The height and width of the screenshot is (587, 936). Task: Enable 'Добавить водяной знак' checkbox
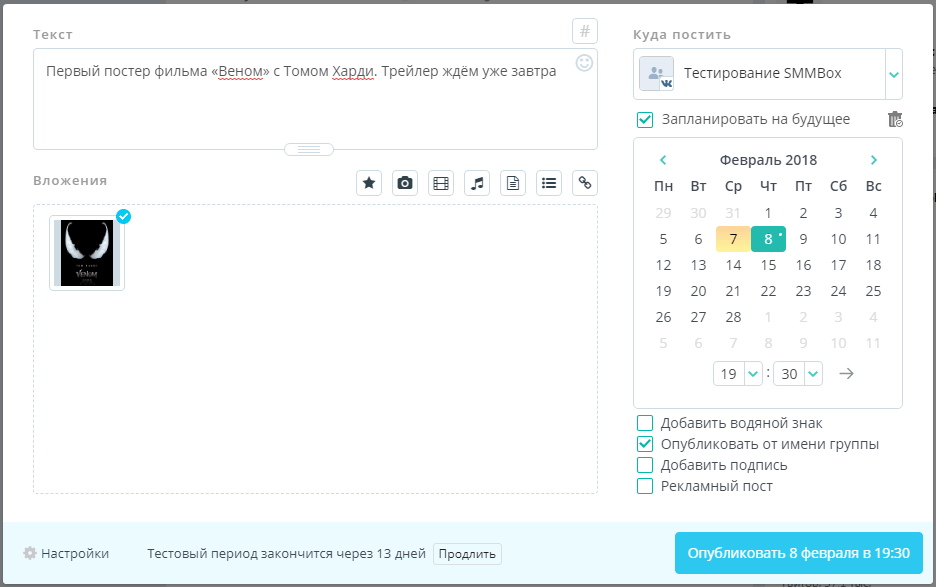pyautogui.click(x=646, y=423)
